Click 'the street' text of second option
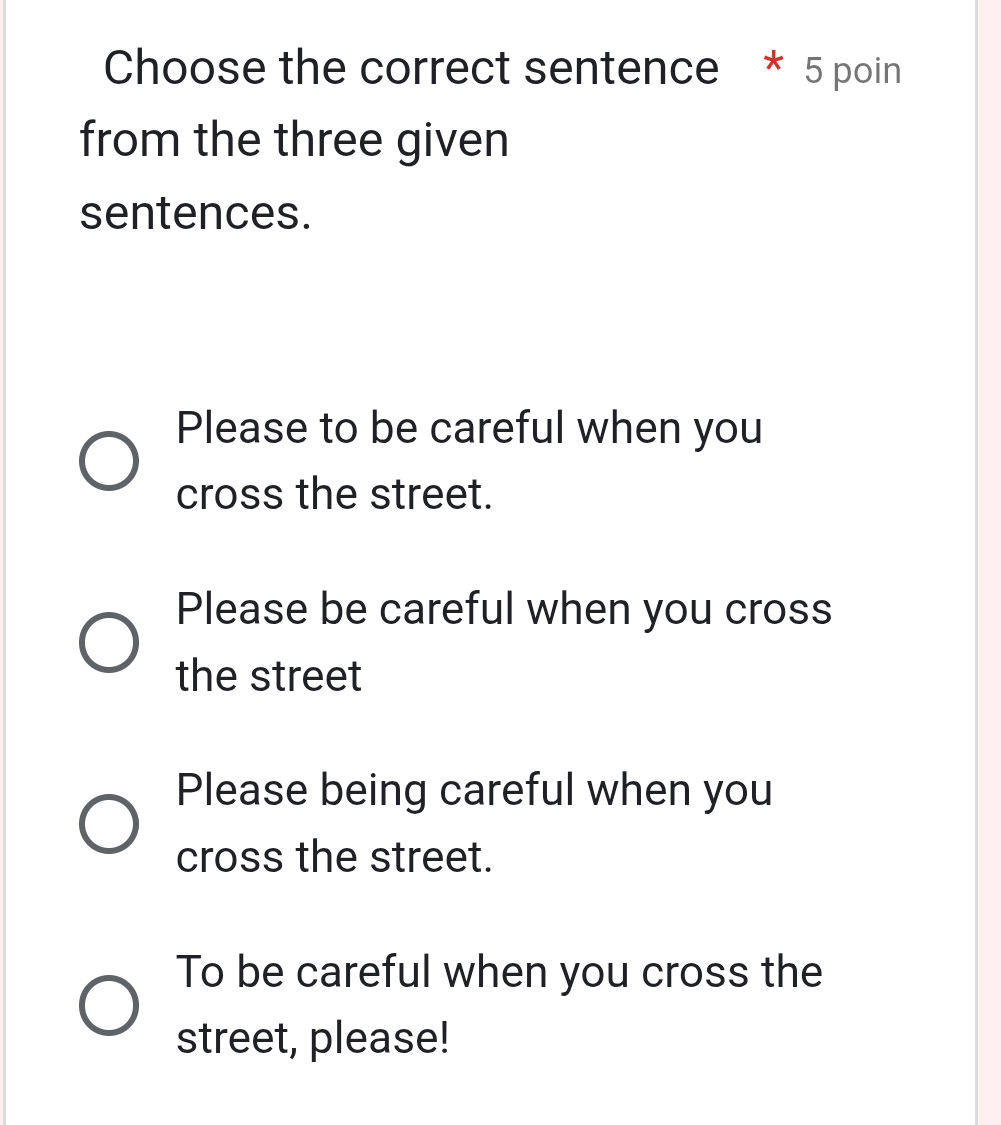The width and height of the screenshot is (1001, 1125). click(x=268, y=675)
